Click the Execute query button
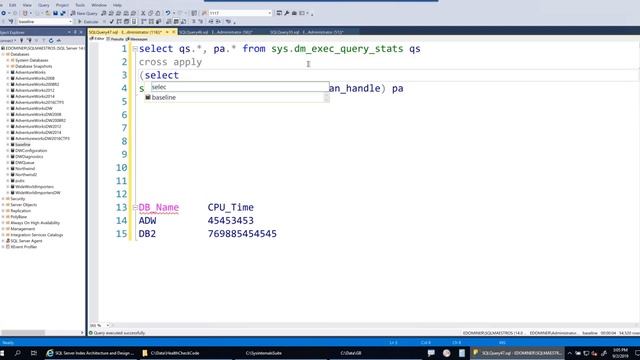640x360 pixels. pos(88,22)
